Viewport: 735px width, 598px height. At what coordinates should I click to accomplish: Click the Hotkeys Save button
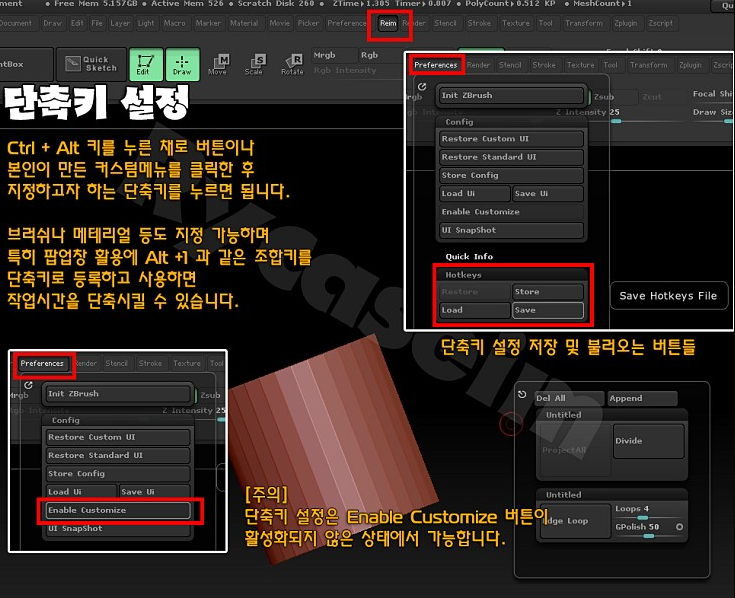coord(548,310)
